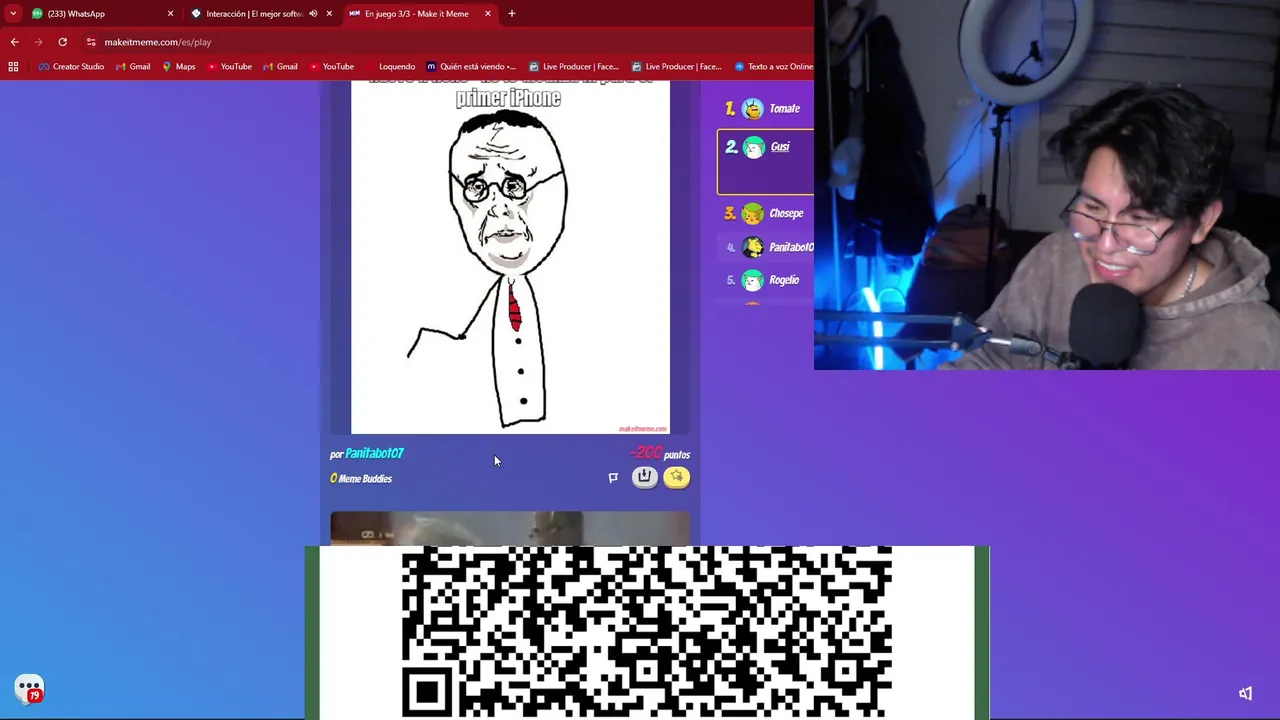Click the old man iPhone meme image

pos(510,257)
